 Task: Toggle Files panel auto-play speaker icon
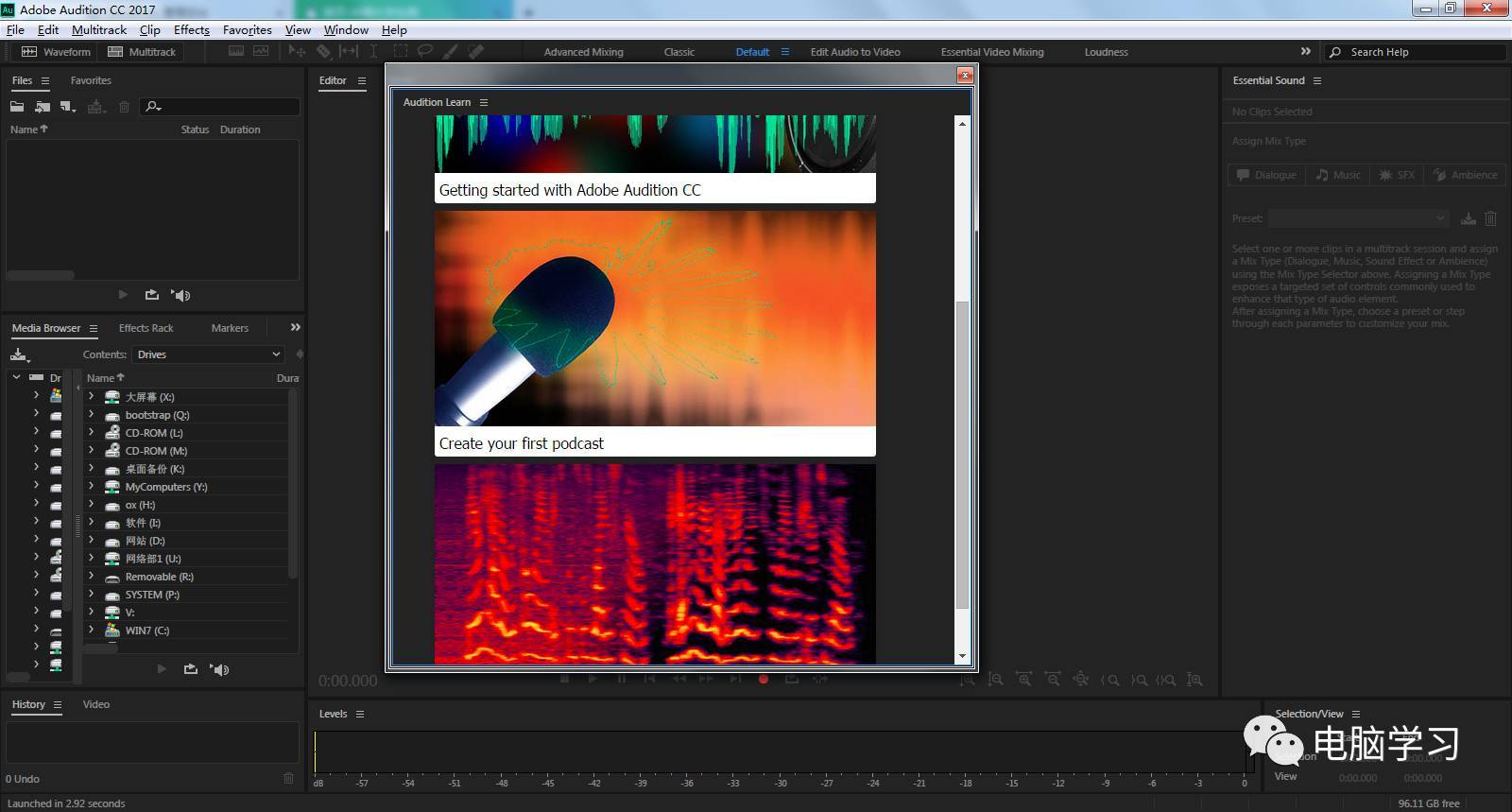(181, 295)
